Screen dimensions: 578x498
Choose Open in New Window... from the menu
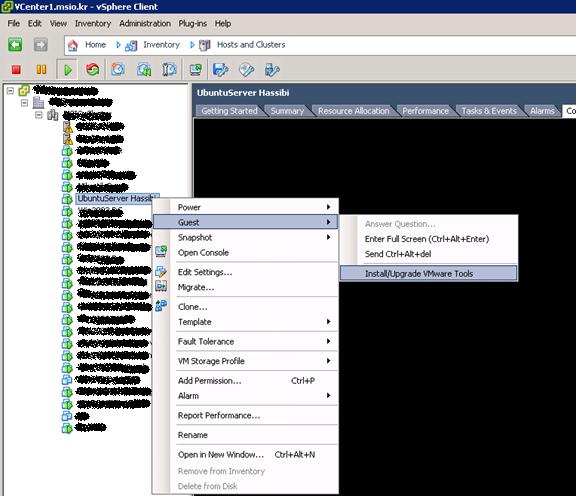[x=246, y=454]
